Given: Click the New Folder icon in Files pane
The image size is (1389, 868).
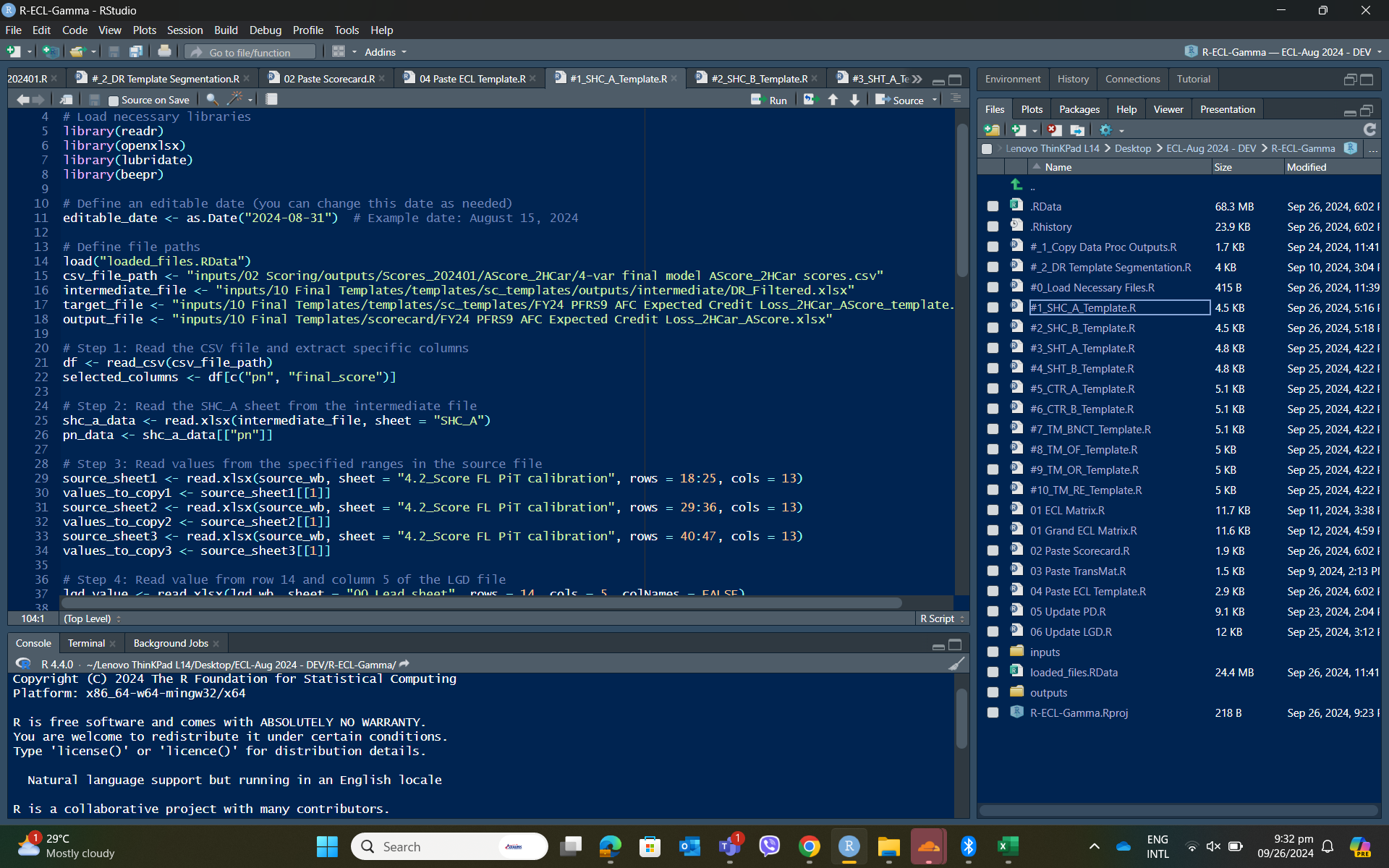Looking at the screenshot, I should (992, 130).
